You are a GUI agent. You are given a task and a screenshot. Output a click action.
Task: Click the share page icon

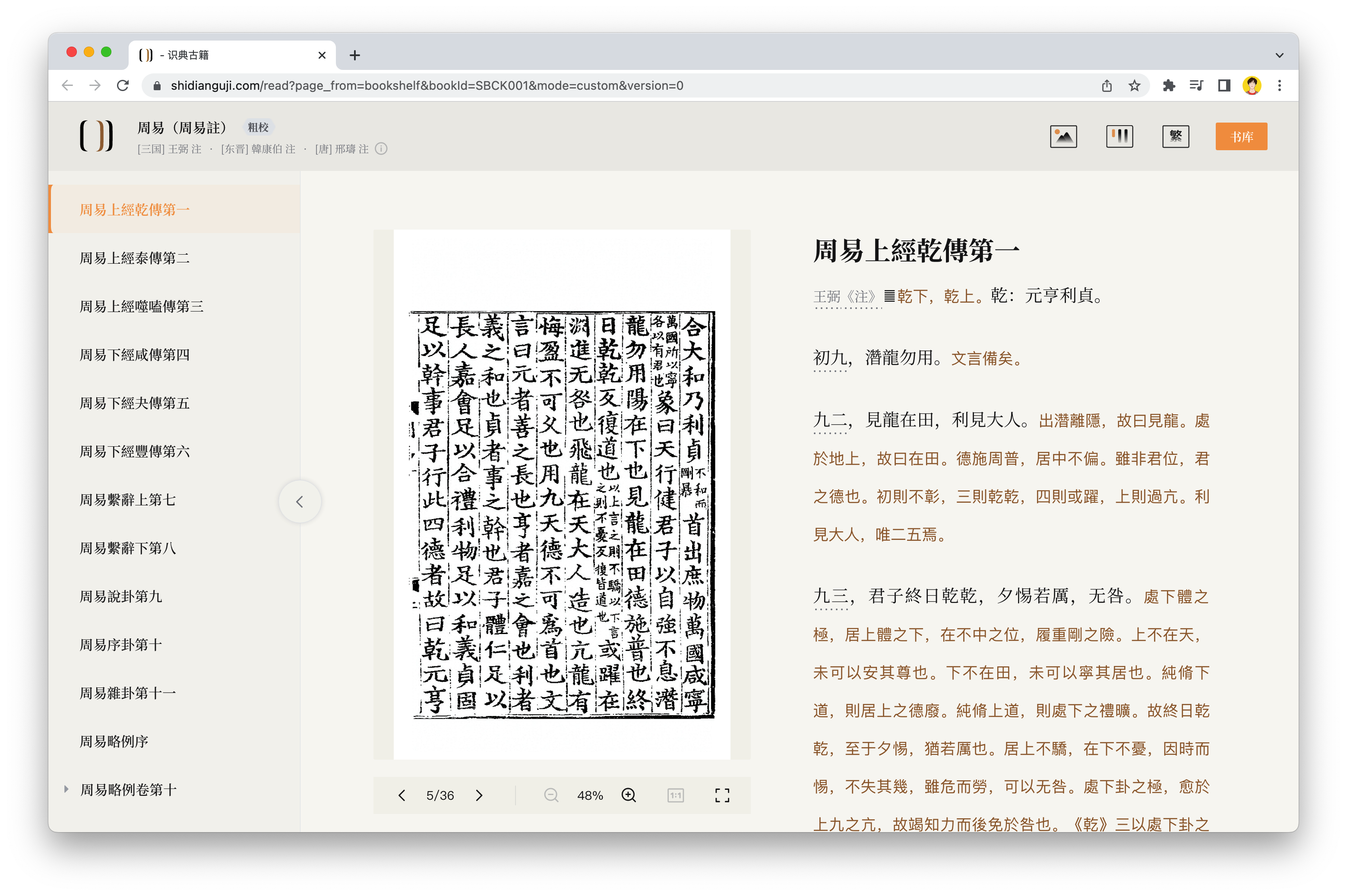click(x=1107, y=86)
